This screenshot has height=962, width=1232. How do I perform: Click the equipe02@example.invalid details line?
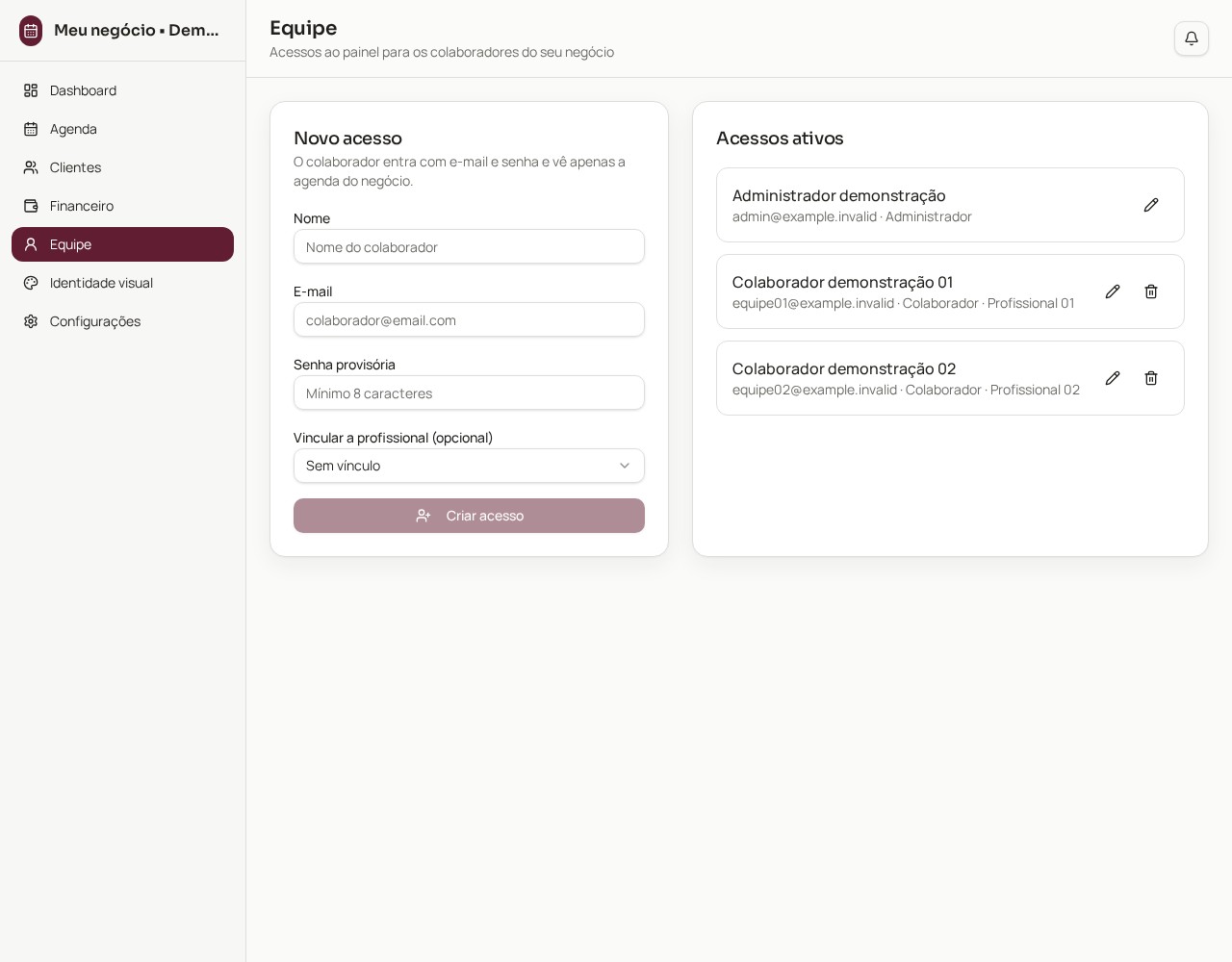tap(906, 390)
